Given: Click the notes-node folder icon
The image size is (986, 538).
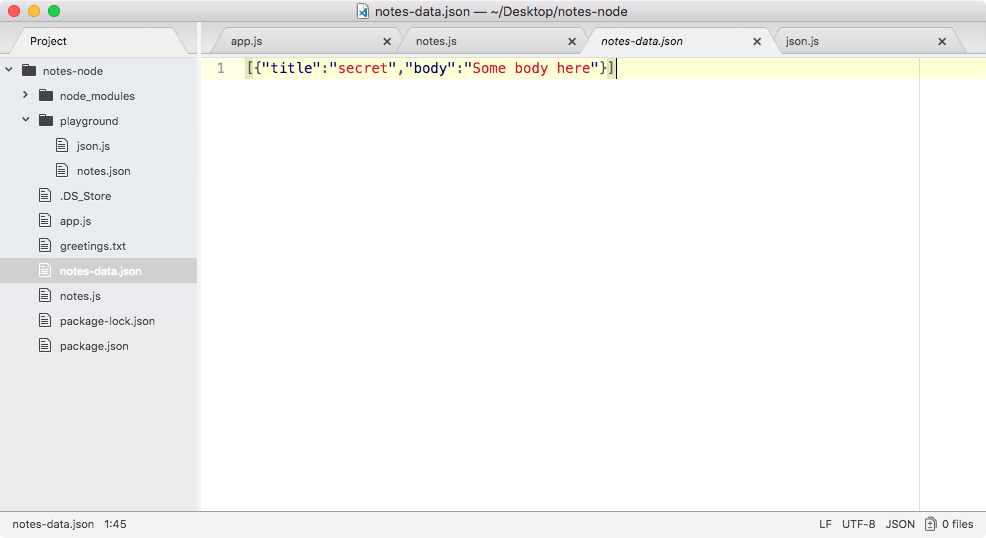Looking at the screenshot, I should (x=29, y=70).
